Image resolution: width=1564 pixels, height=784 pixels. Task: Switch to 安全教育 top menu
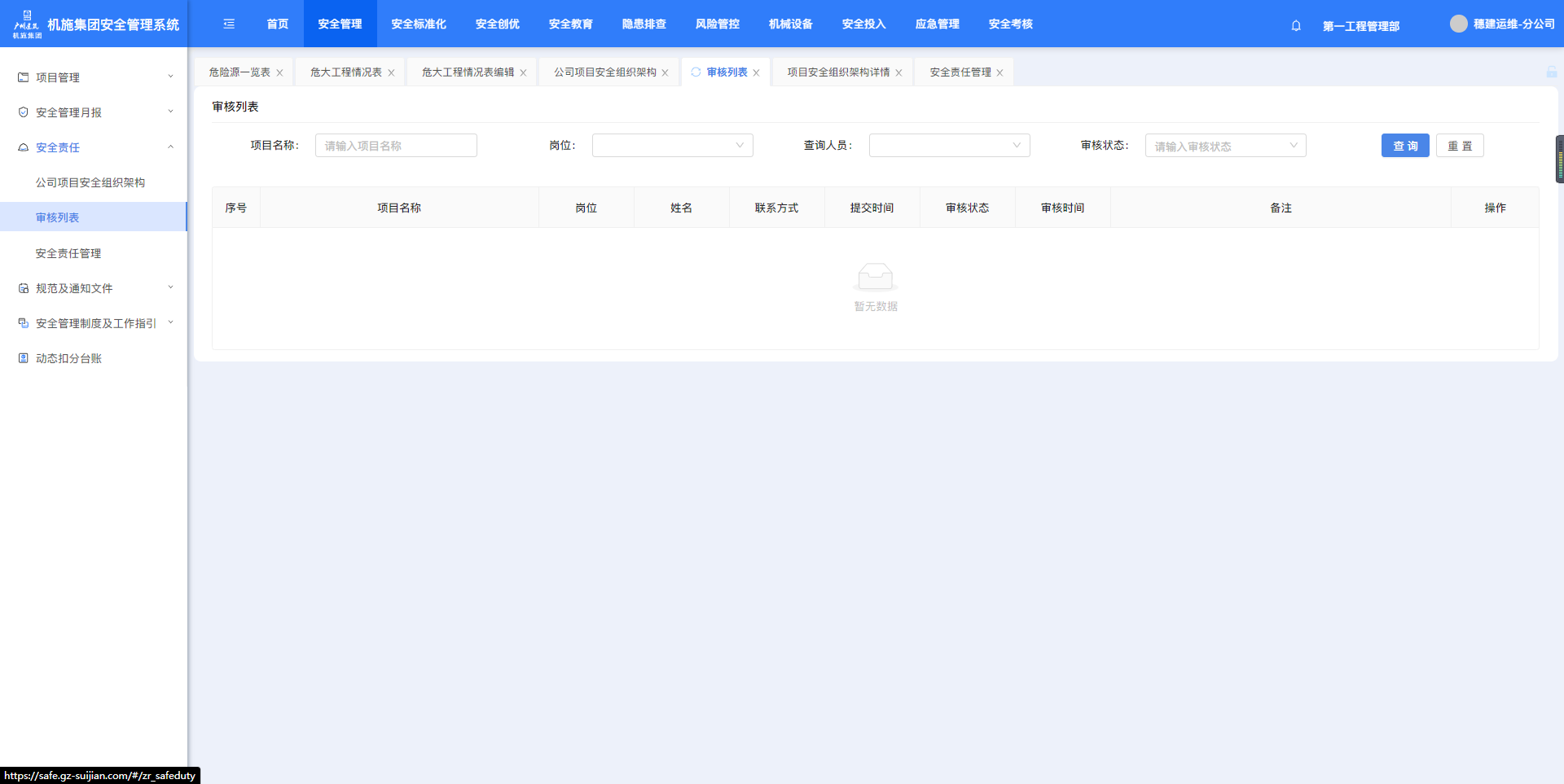570,24
